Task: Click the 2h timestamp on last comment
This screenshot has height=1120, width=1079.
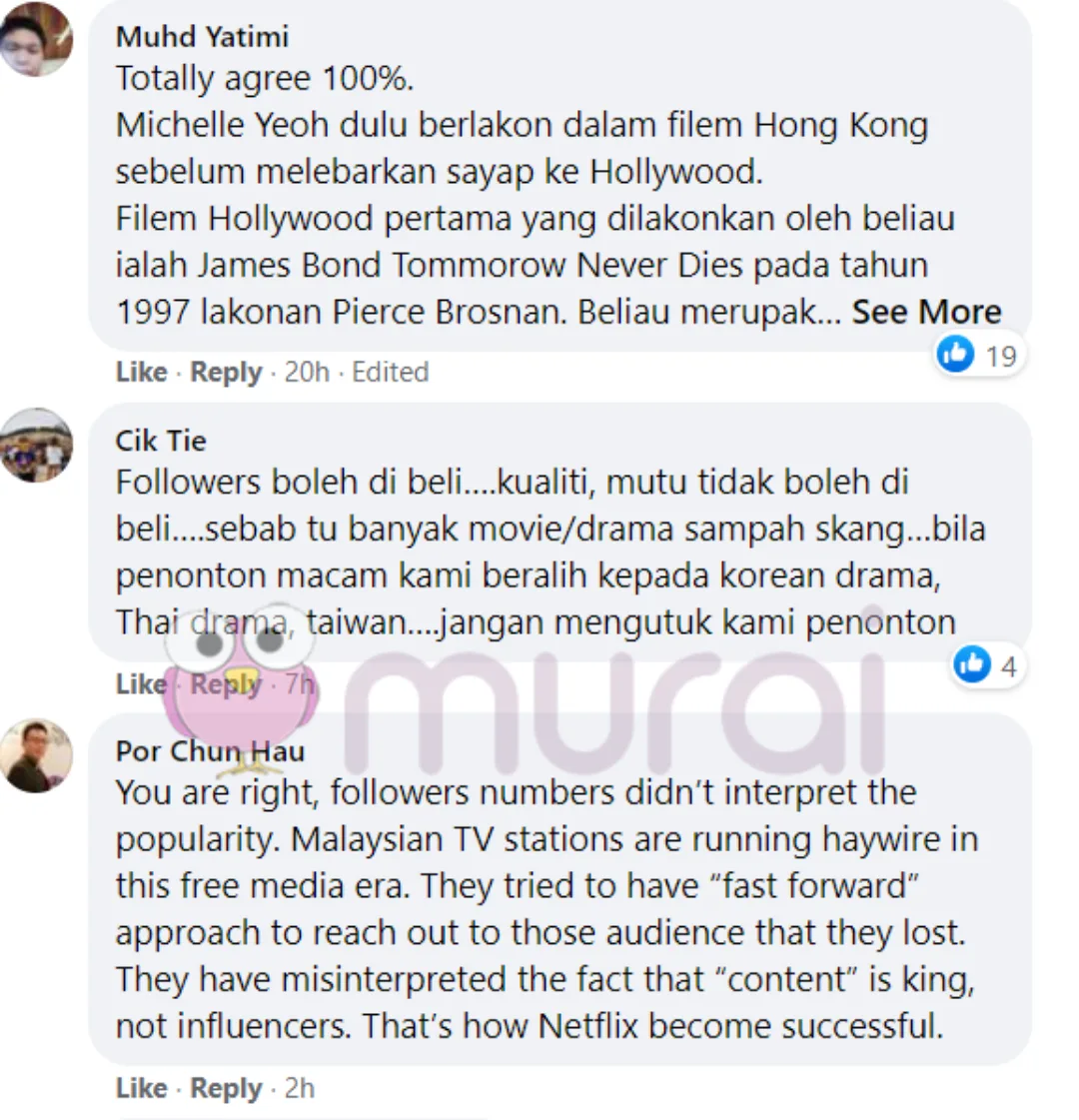Action: 299,1088
